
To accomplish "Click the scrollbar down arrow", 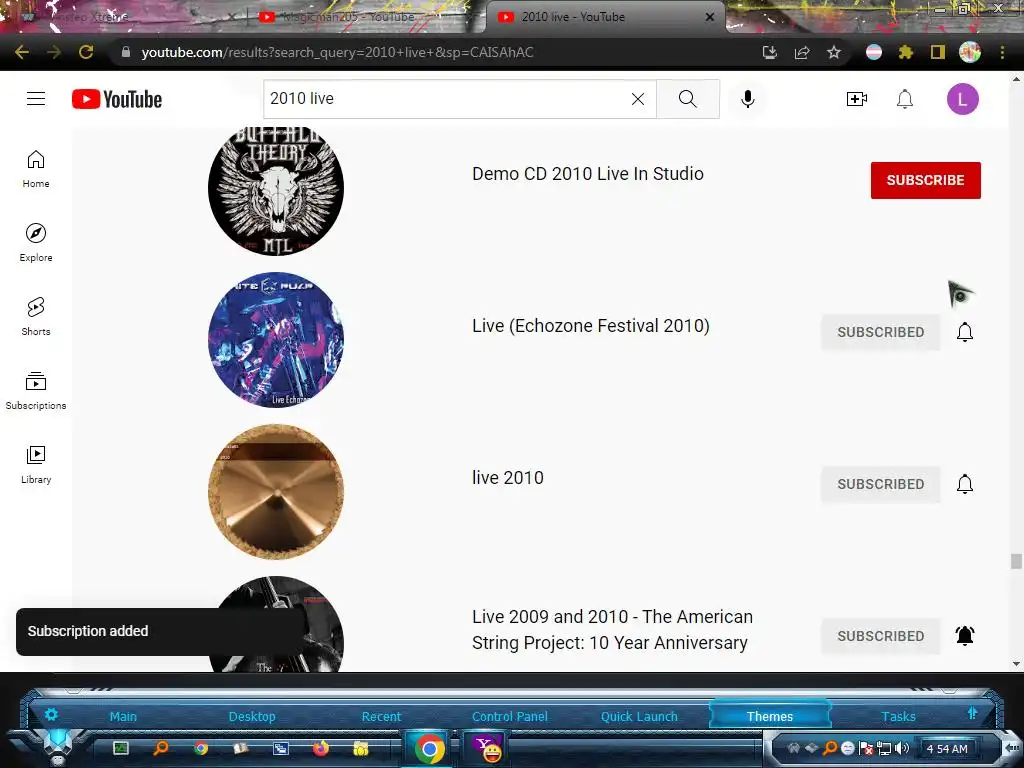I will coord(1016,664).
